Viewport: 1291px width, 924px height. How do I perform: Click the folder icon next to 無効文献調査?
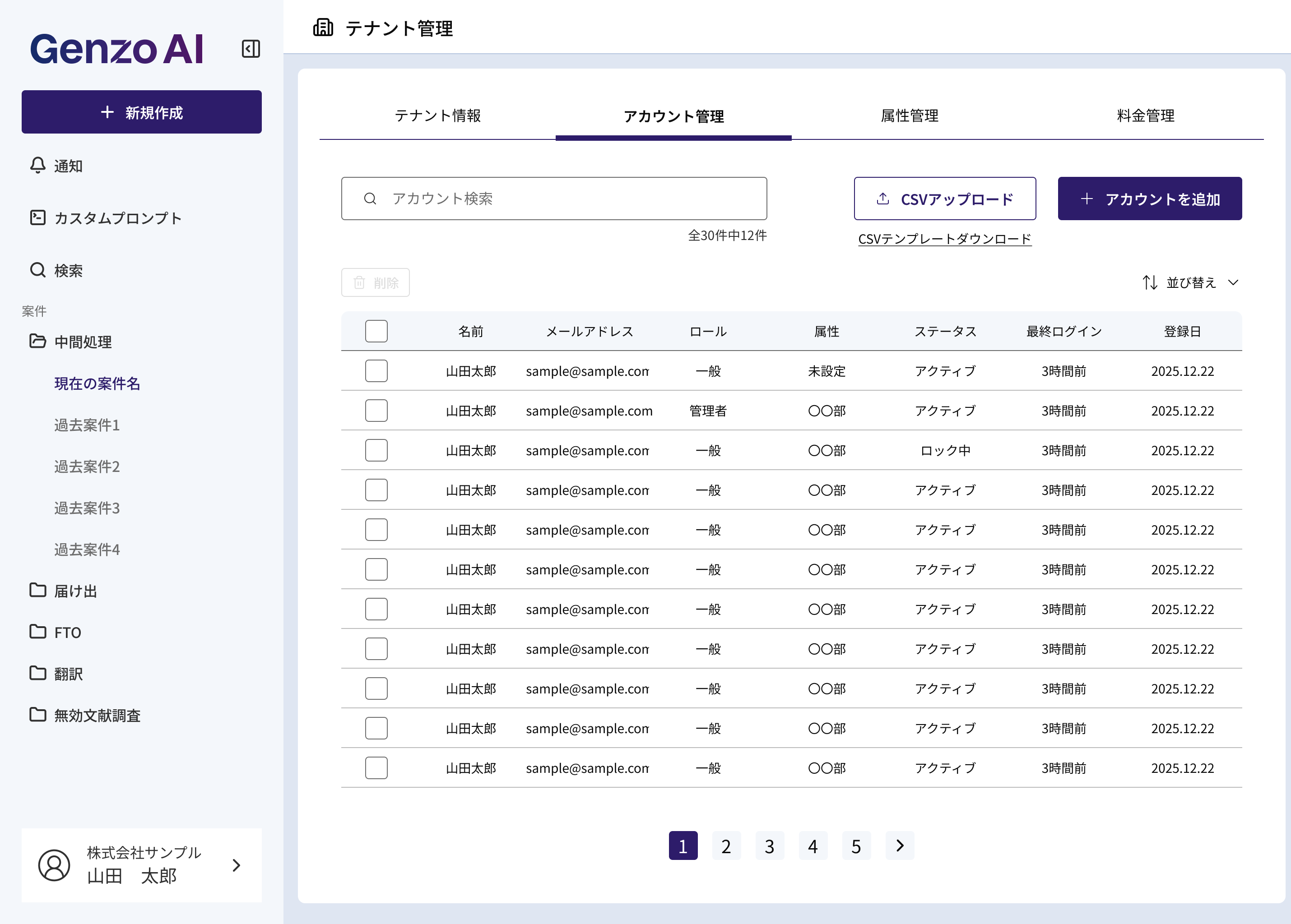tap(37, 715)
